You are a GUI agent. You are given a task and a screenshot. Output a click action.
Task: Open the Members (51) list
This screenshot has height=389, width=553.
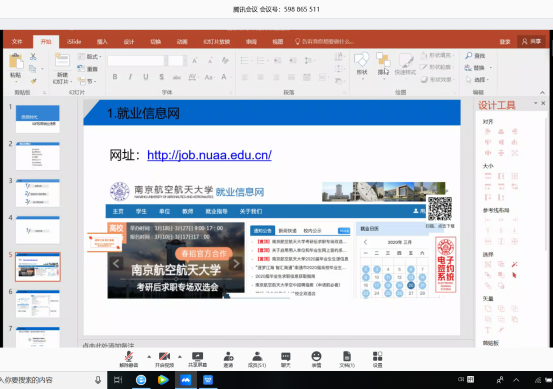257,359
